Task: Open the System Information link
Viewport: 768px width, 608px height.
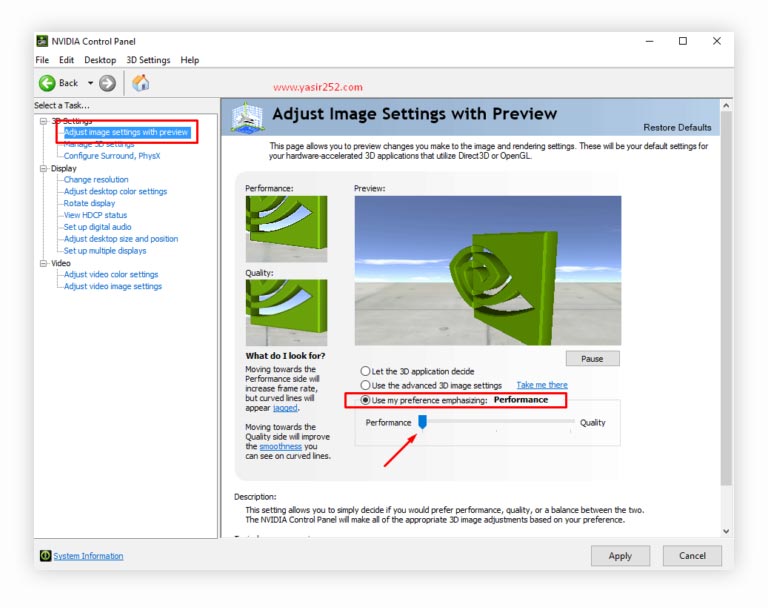Action: [x=88, y=556]
